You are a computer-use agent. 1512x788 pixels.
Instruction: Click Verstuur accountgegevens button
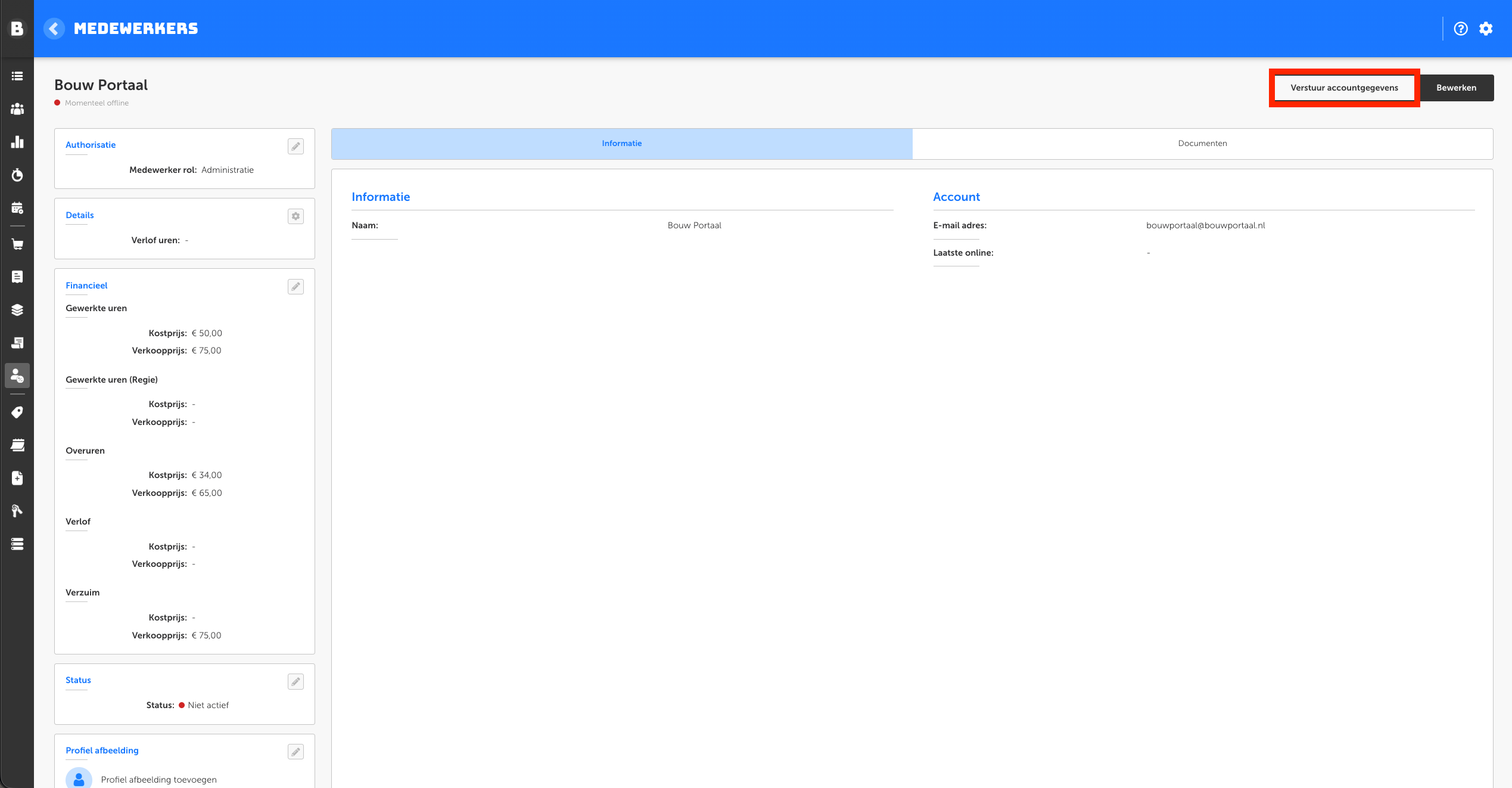pos(1344,88)
